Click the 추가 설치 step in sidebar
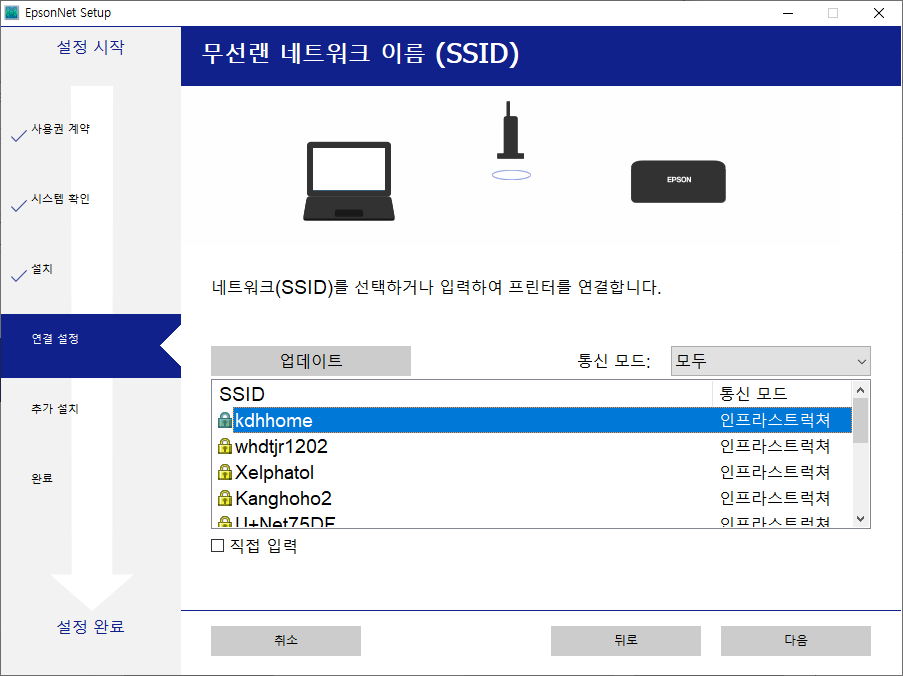Viewport: 903px width, 676px height. [55, 409]
